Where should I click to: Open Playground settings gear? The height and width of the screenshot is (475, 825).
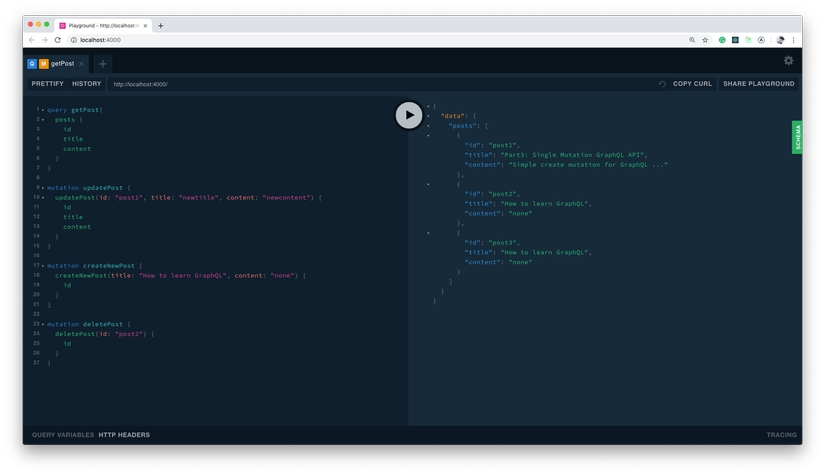[x=788, y=61]
